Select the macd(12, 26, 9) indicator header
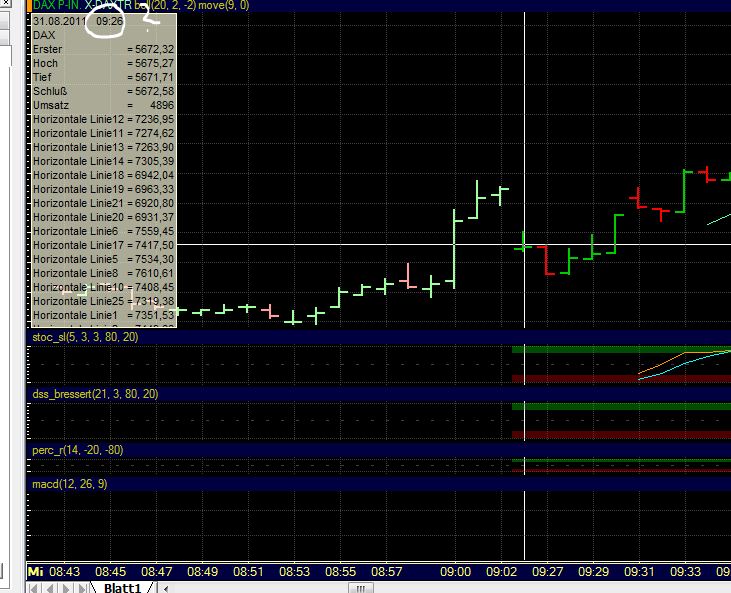The height and width of the screenshot is (593, 731). coord(69,484)
